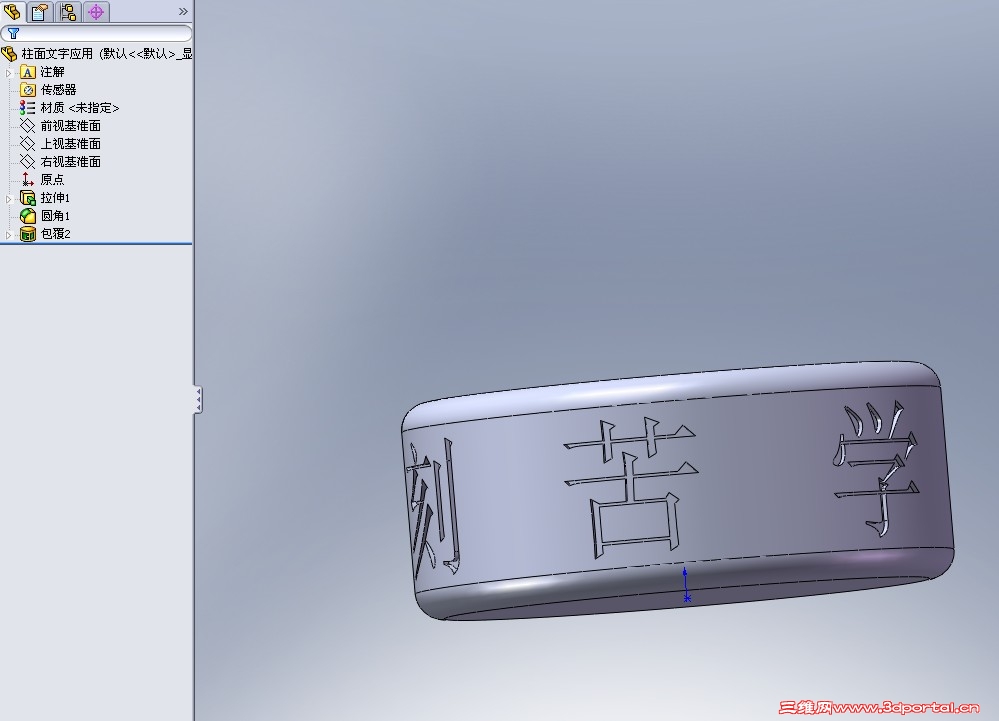Viewport: 999px width, 721px height.
Task: Click the 前视基准面 plane icon
Action: pos(27,126)
